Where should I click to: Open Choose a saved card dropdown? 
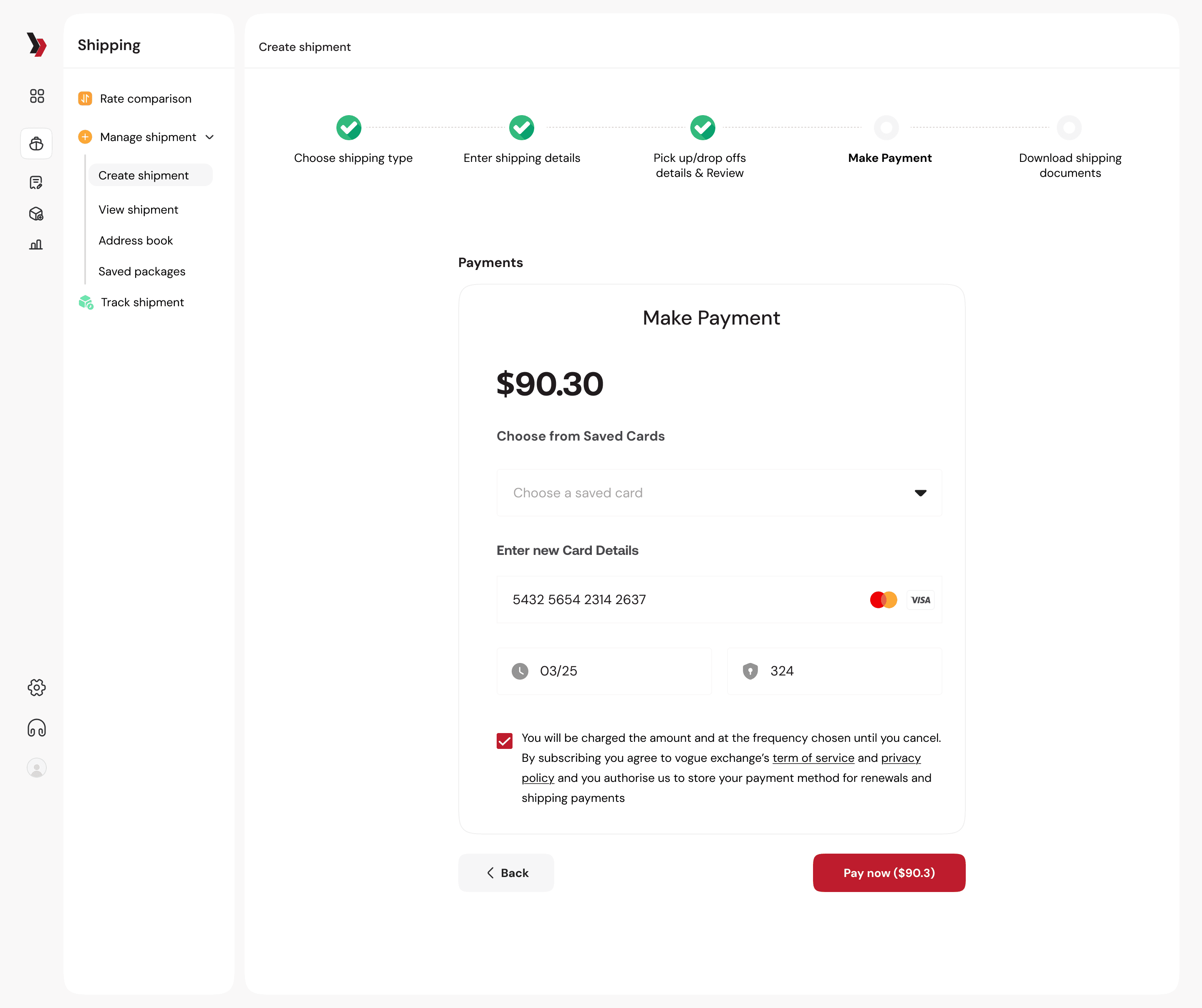[x=687, y=493]
